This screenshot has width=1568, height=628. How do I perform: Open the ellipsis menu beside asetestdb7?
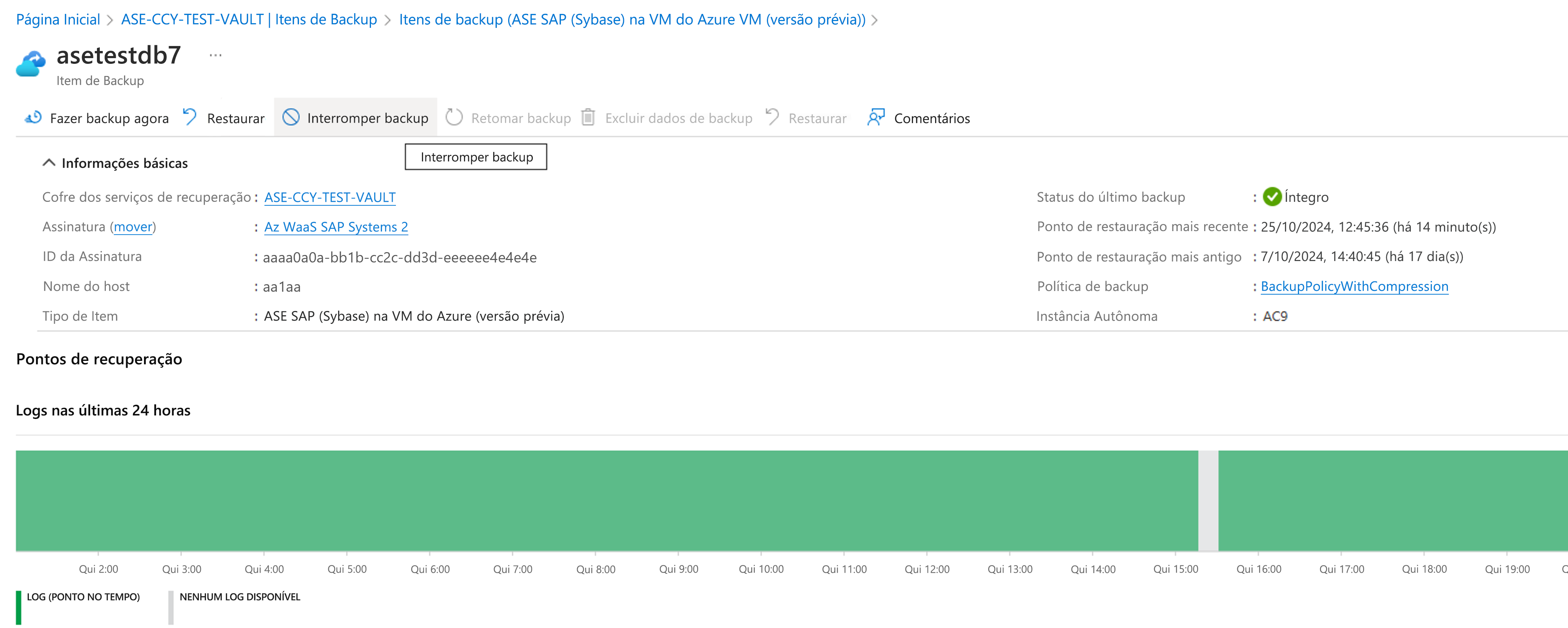pyautogui.click(x=216, y=55)
